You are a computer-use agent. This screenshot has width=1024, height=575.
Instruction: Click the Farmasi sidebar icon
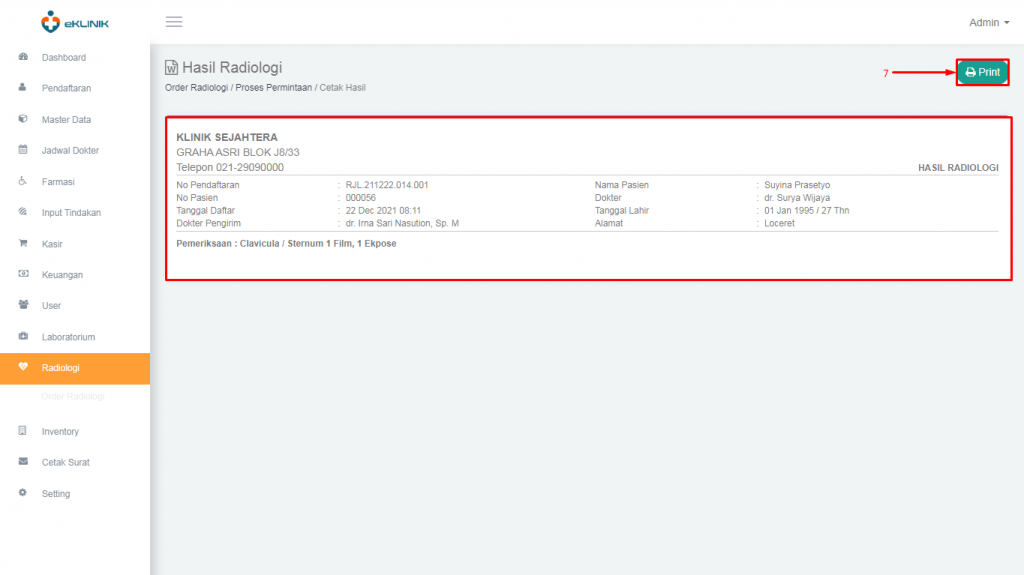(x=23, y=181)
